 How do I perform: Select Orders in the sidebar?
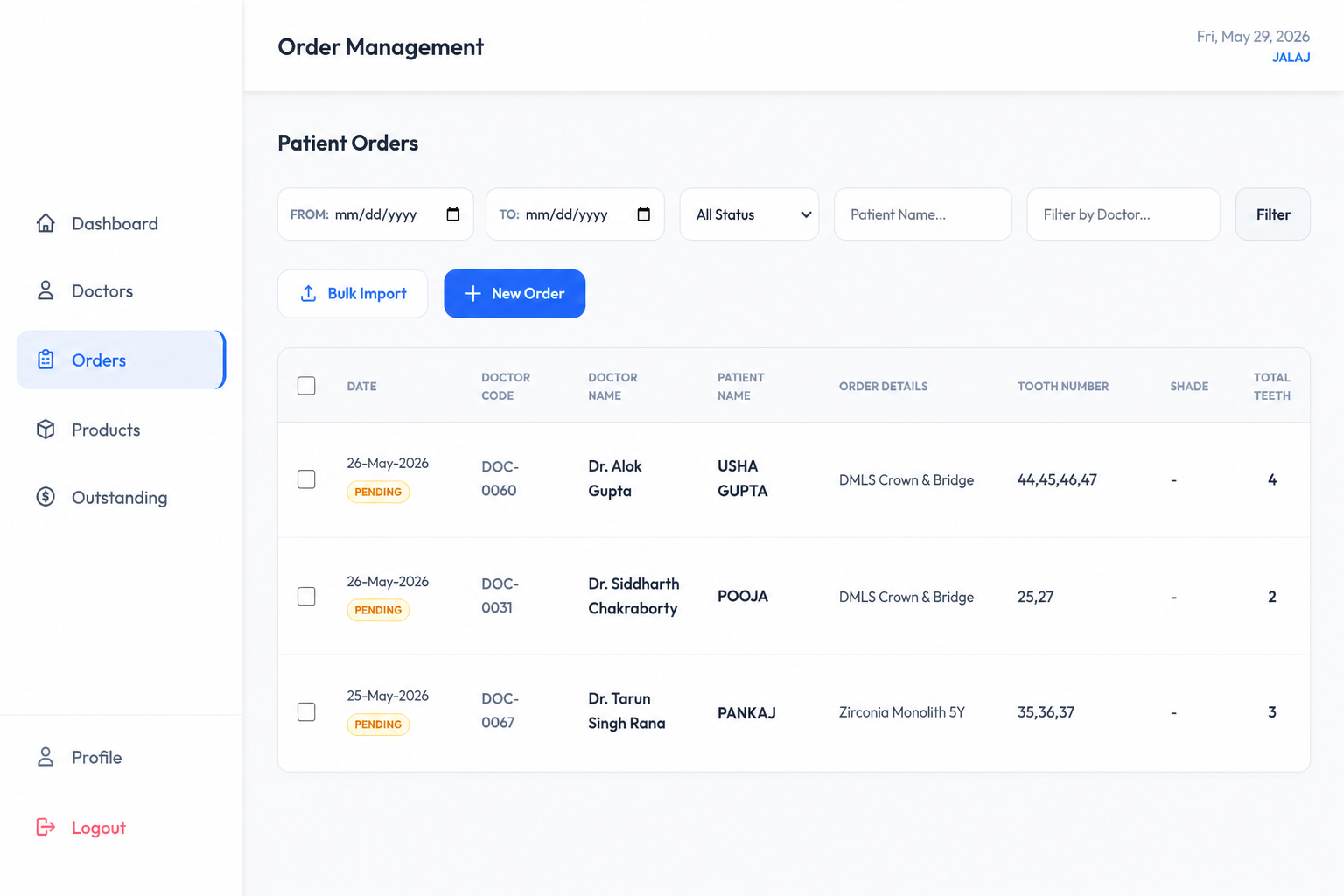point(121,360)
